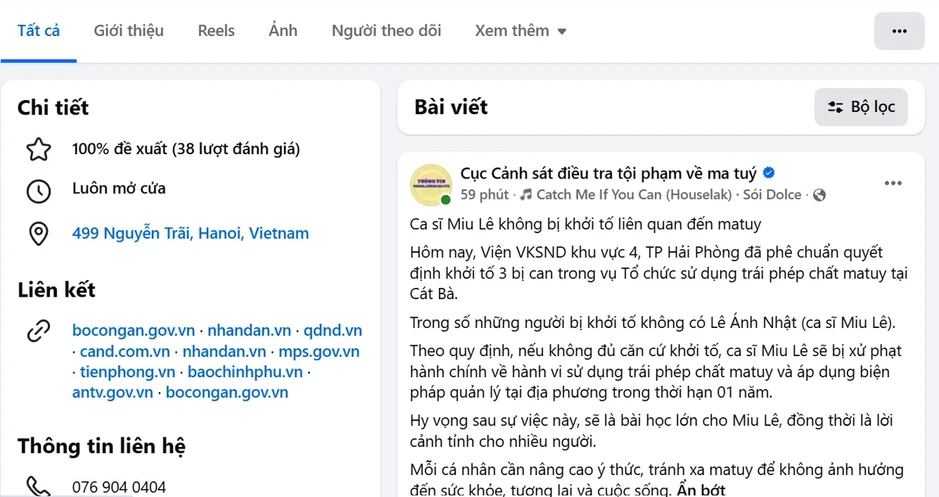Click the Thông tin liên hệ heading

pos(101,446)
